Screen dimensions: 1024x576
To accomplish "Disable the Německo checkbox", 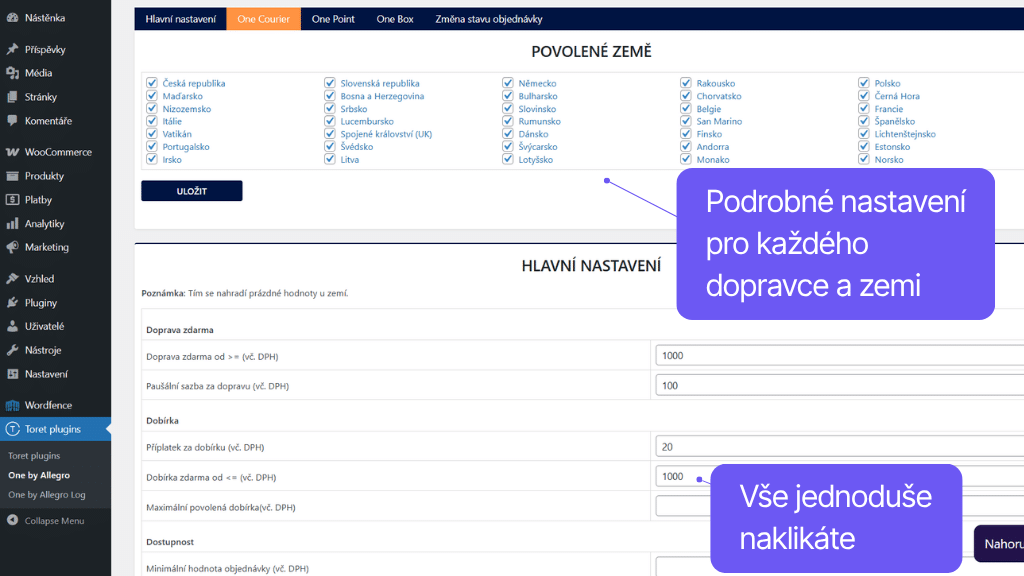I will pos(508,83).
